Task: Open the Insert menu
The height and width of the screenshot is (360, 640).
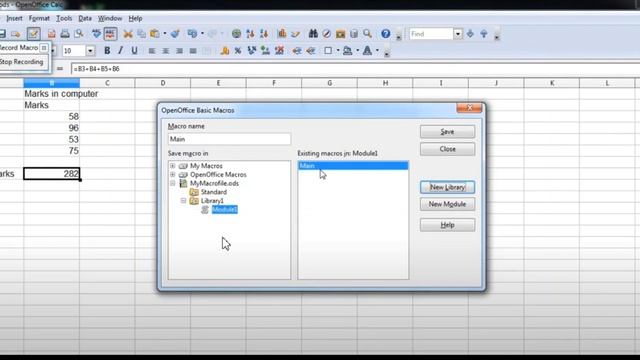Action: tap(14, 18)
